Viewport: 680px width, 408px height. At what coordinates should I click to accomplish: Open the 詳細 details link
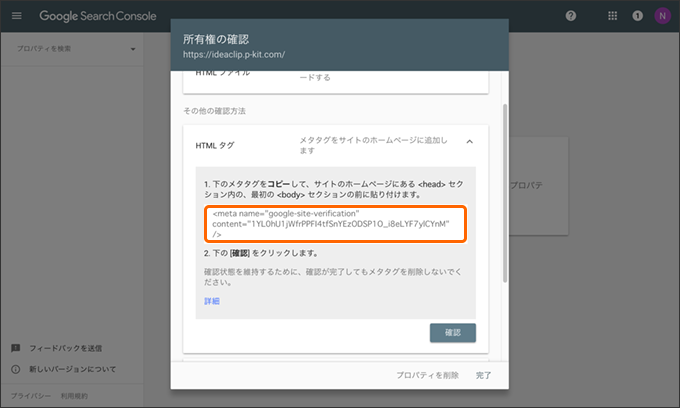coord(212,301)
